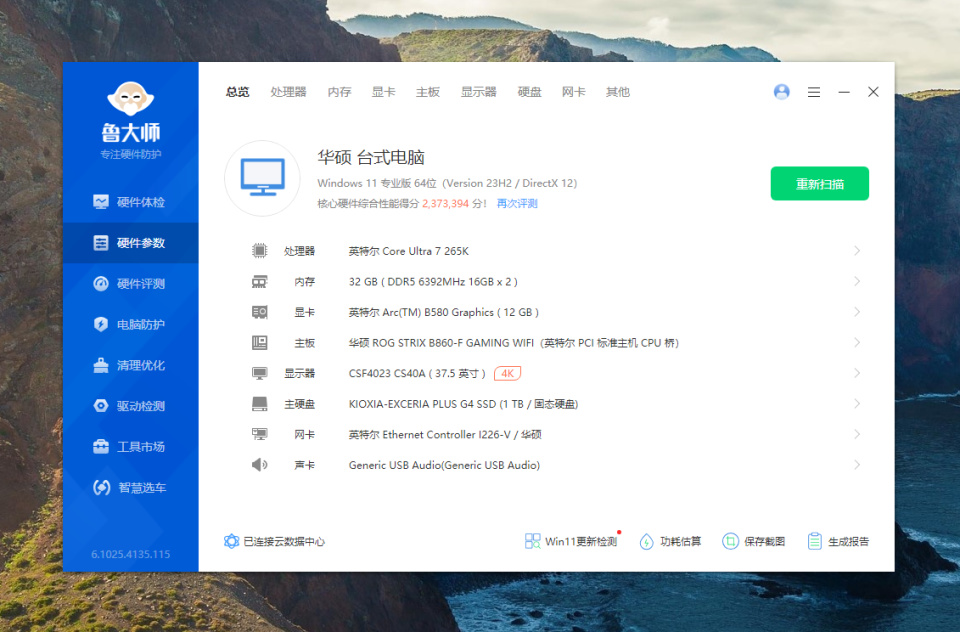Click the 声卡 speaker icon
This screenshot has width=960, height=632.
(260, 465)
